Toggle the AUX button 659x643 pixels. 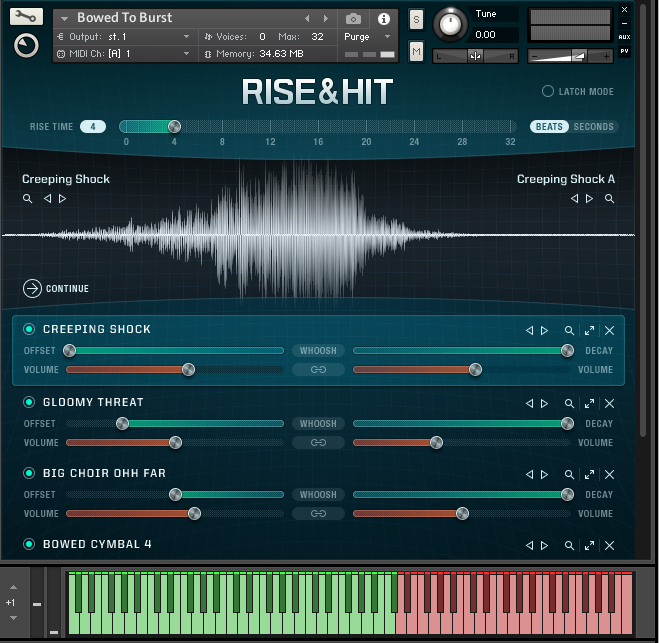(x=625, y=37)
